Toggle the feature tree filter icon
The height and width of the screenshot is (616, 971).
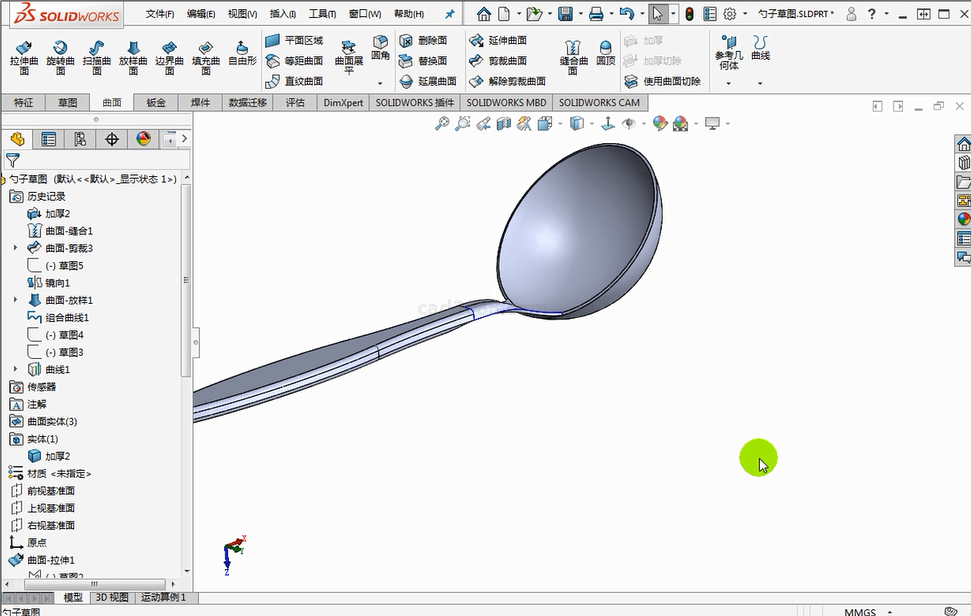coord(13,160)
